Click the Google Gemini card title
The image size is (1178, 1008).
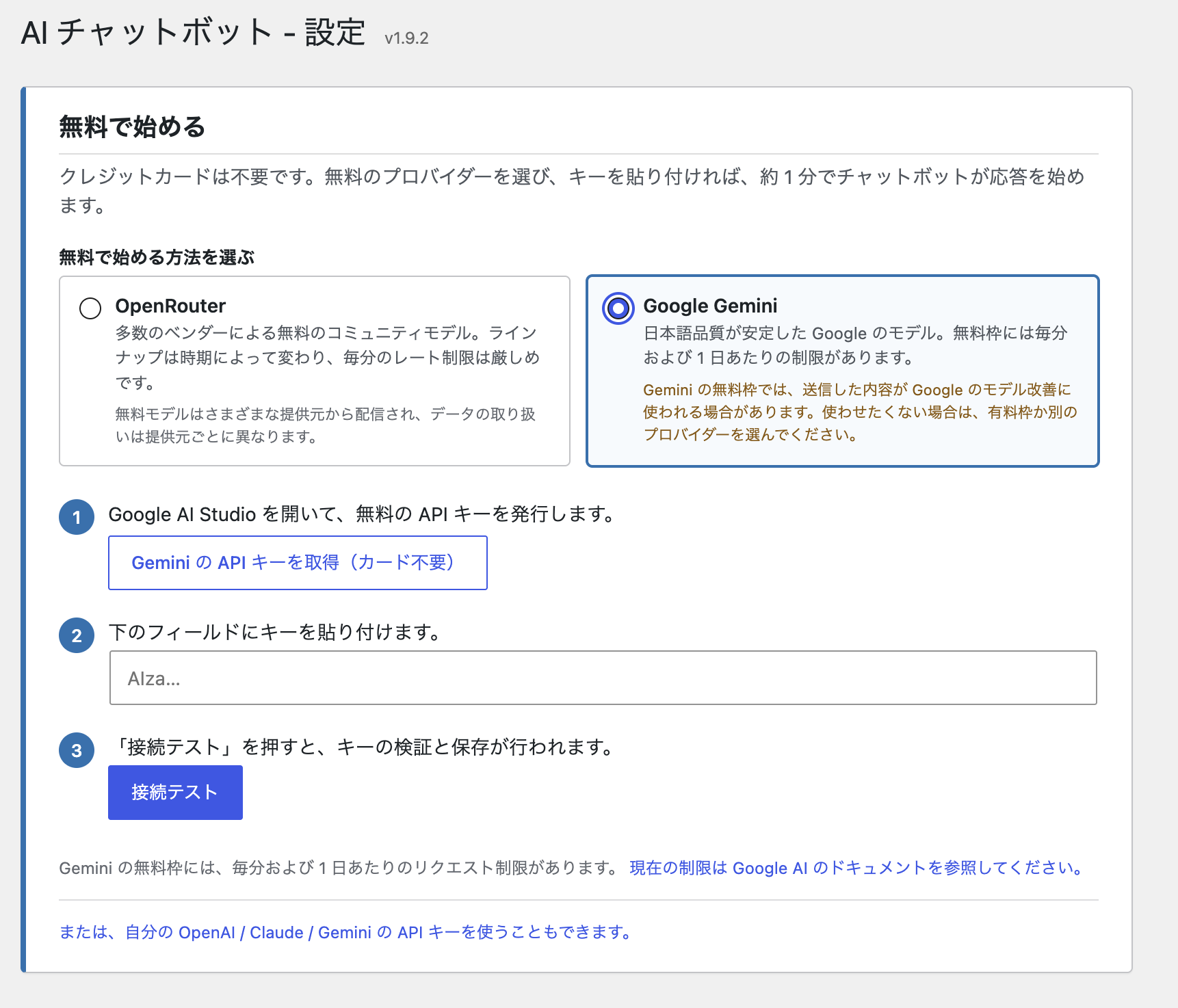coord(710,306)
